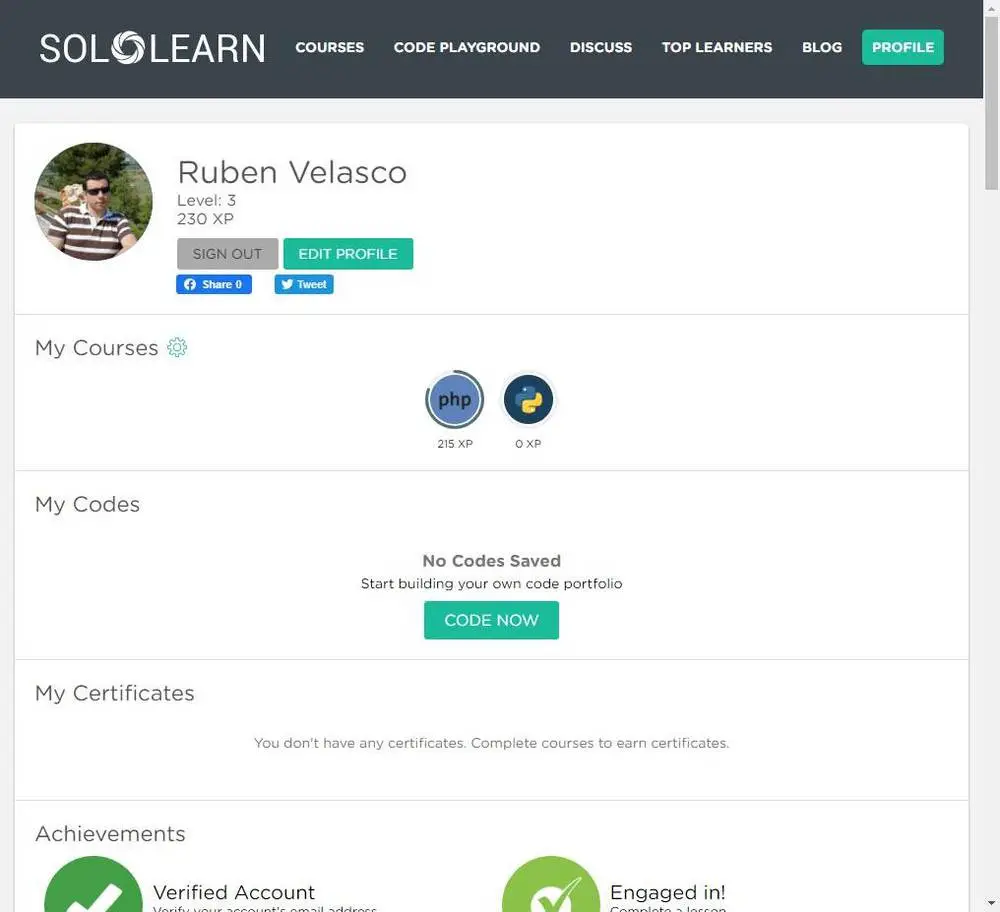Click Ruben Velasco's profile photo
The image size is (1000, 912).
point(93,202)
